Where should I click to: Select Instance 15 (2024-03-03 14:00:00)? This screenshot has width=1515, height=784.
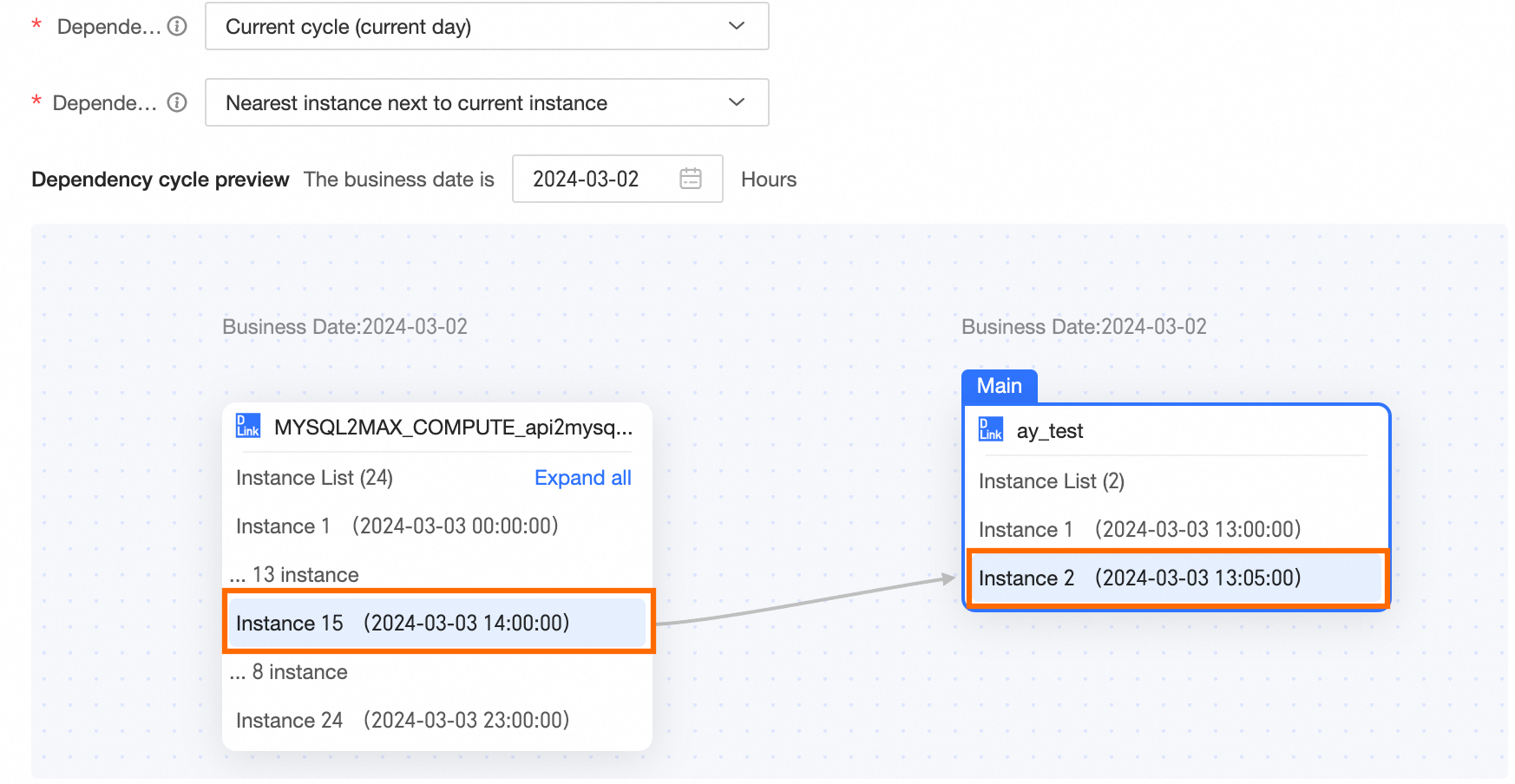click(438, 623)
